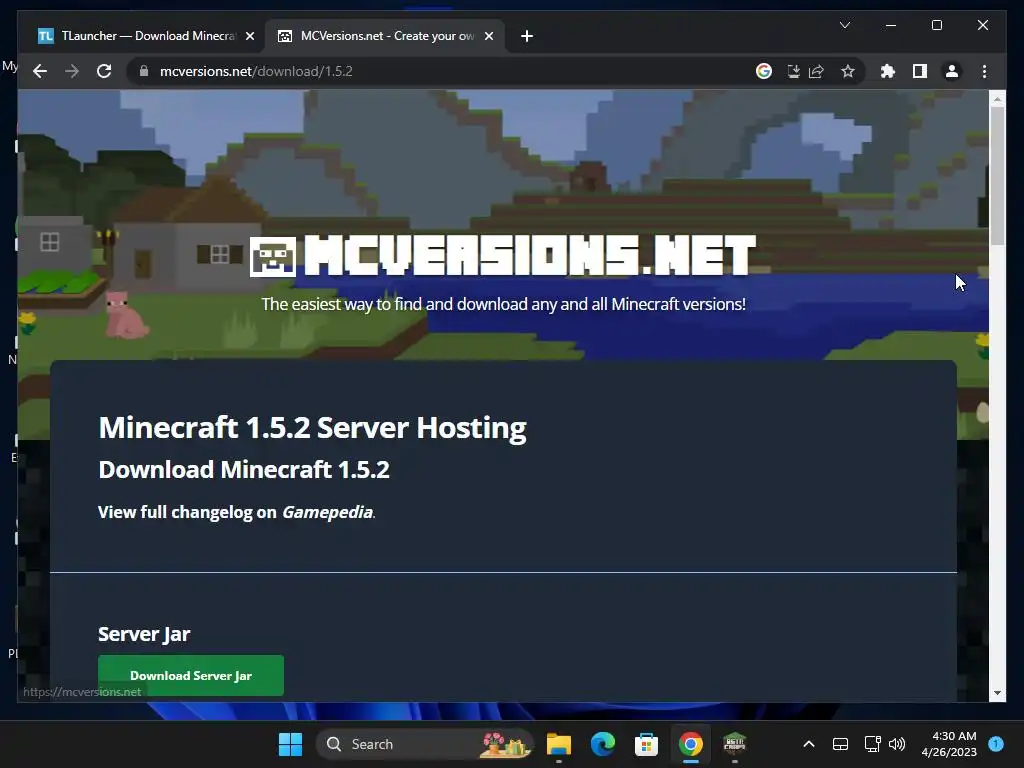The width and height of the screenshot is (1024, 768).
Task: Click the volume speaker tray icon
Action: pyautogui.click(x=897, y=744)
